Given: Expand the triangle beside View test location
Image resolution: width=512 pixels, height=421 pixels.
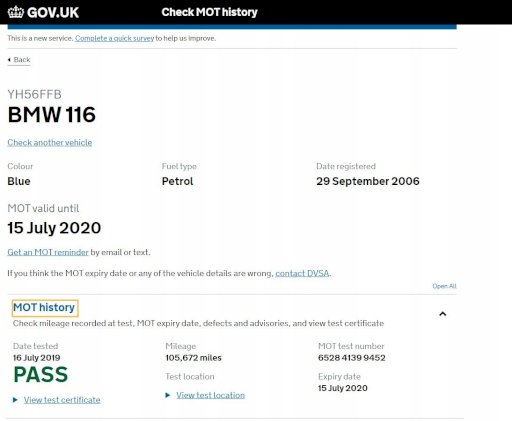Looking at the screenshot, I should (x=168, y=395).
